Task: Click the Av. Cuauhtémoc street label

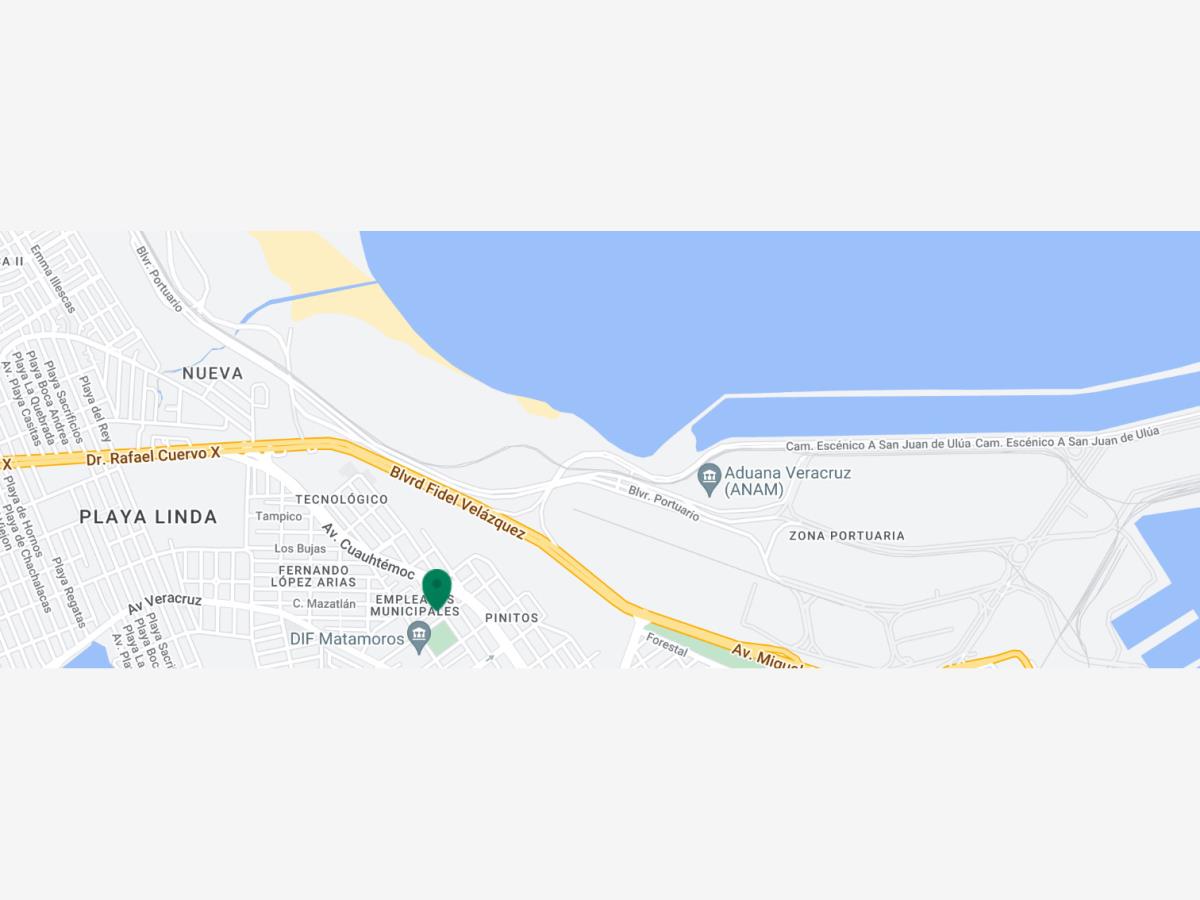Action: click(368, 549)
